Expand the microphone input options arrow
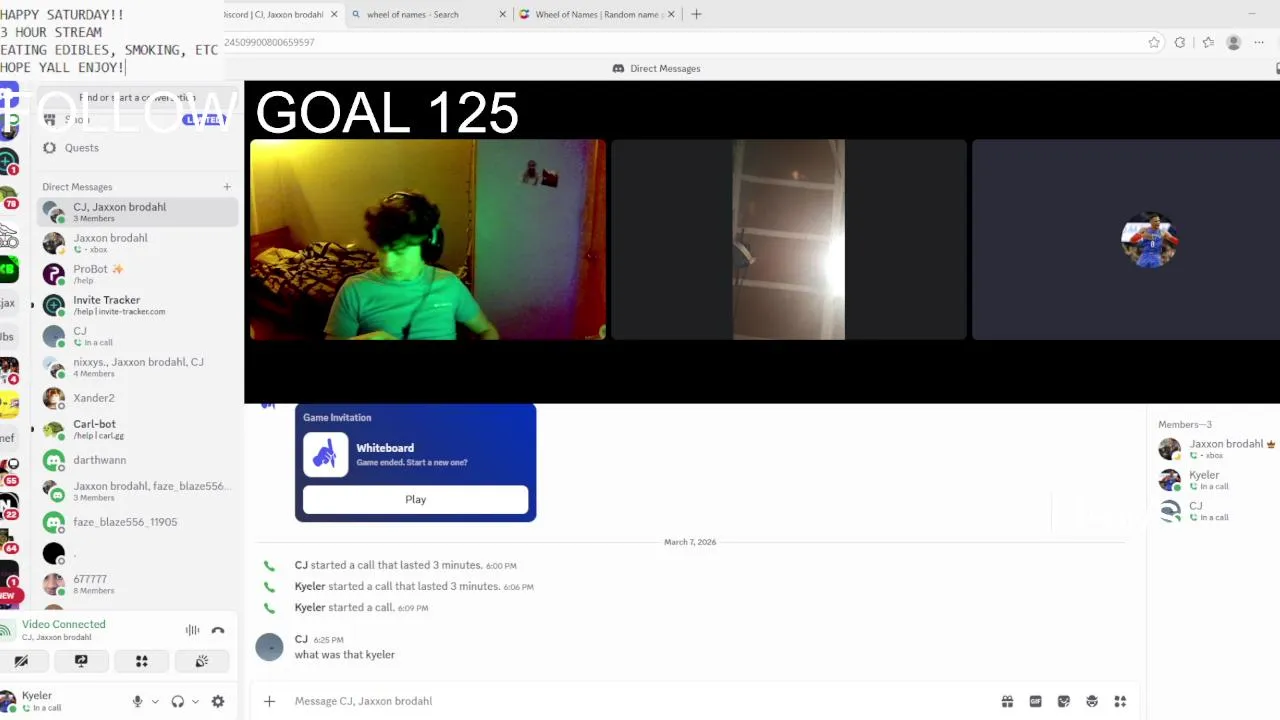This screenshot has height=720, width=1280. pos(155,701)
